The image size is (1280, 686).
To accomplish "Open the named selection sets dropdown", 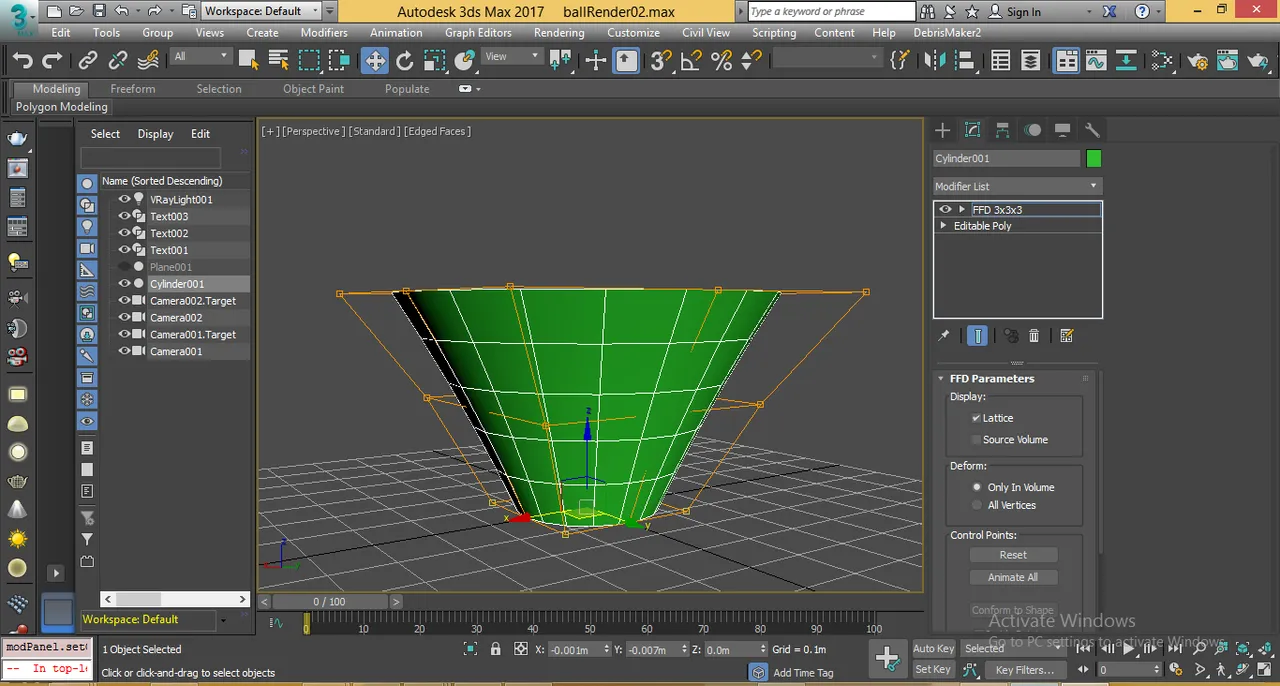I will click(x=828, y=60).
